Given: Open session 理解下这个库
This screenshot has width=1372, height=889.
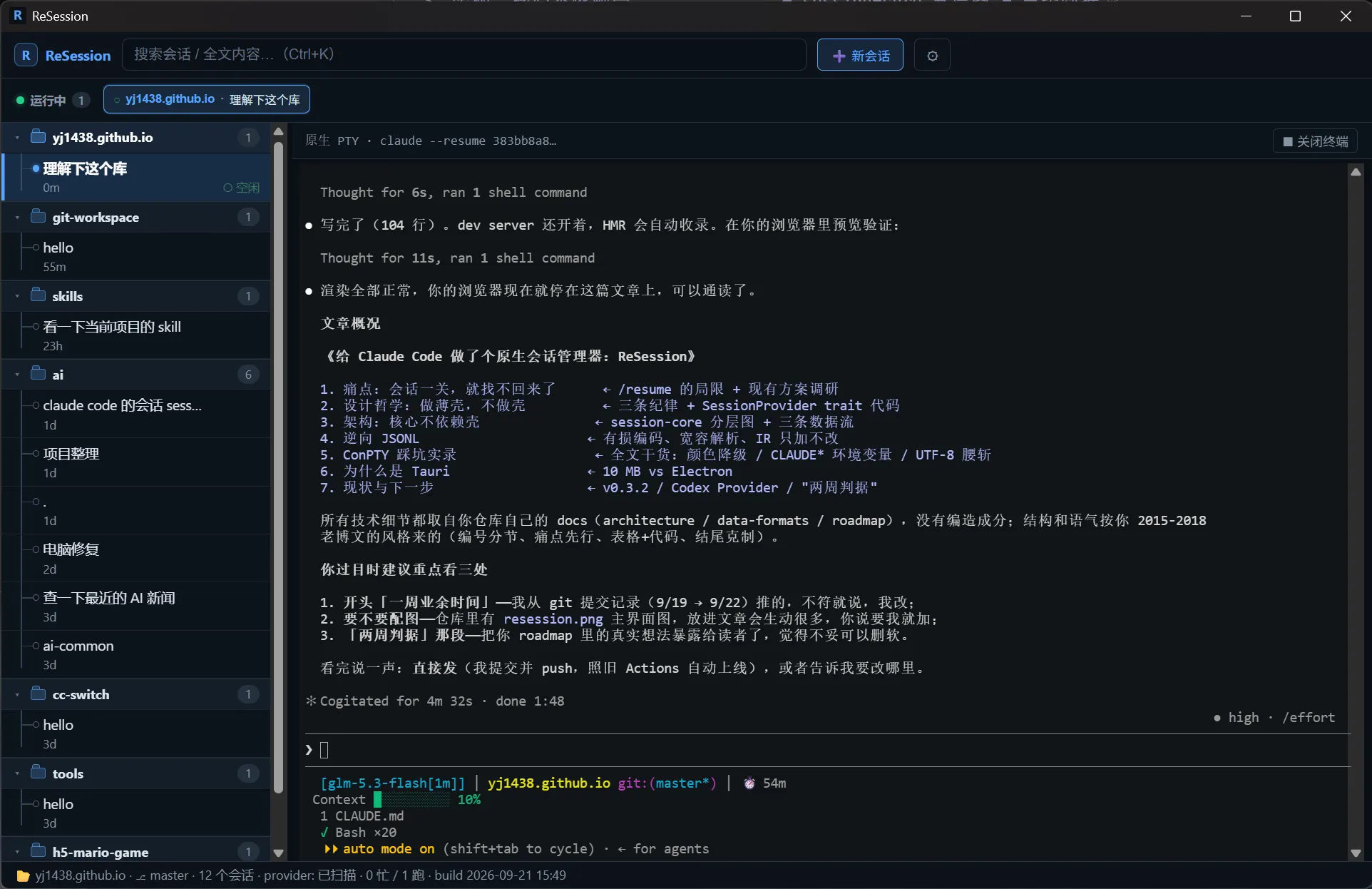Looking at the screenshot, I should point(137,177).
